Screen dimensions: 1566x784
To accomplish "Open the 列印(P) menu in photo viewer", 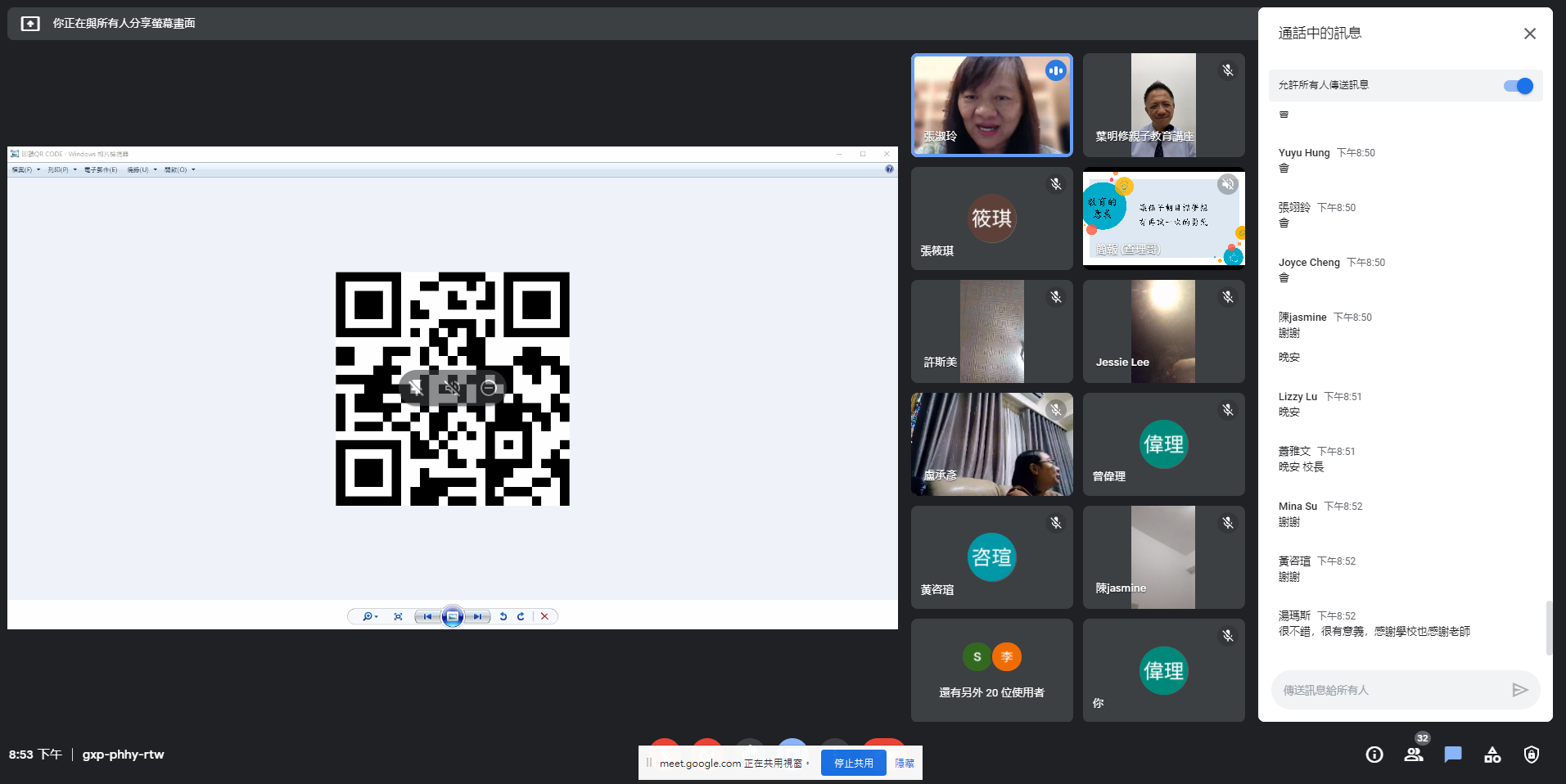I will pos(61,169).
